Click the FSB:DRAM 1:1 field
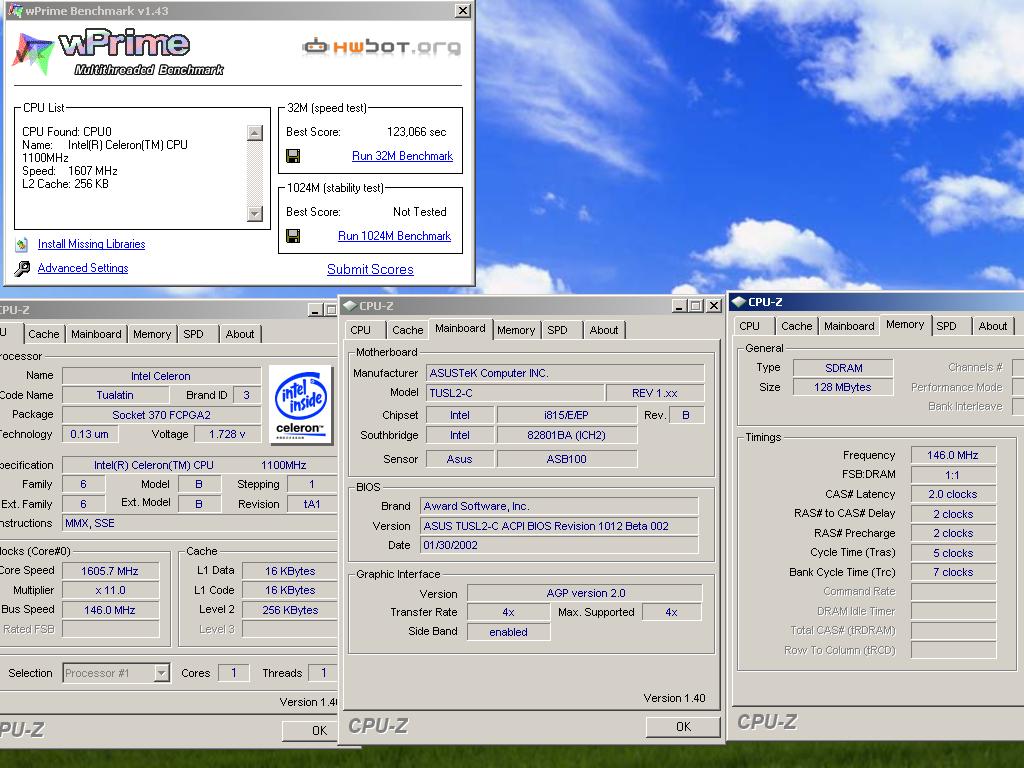 pos(953,475)
